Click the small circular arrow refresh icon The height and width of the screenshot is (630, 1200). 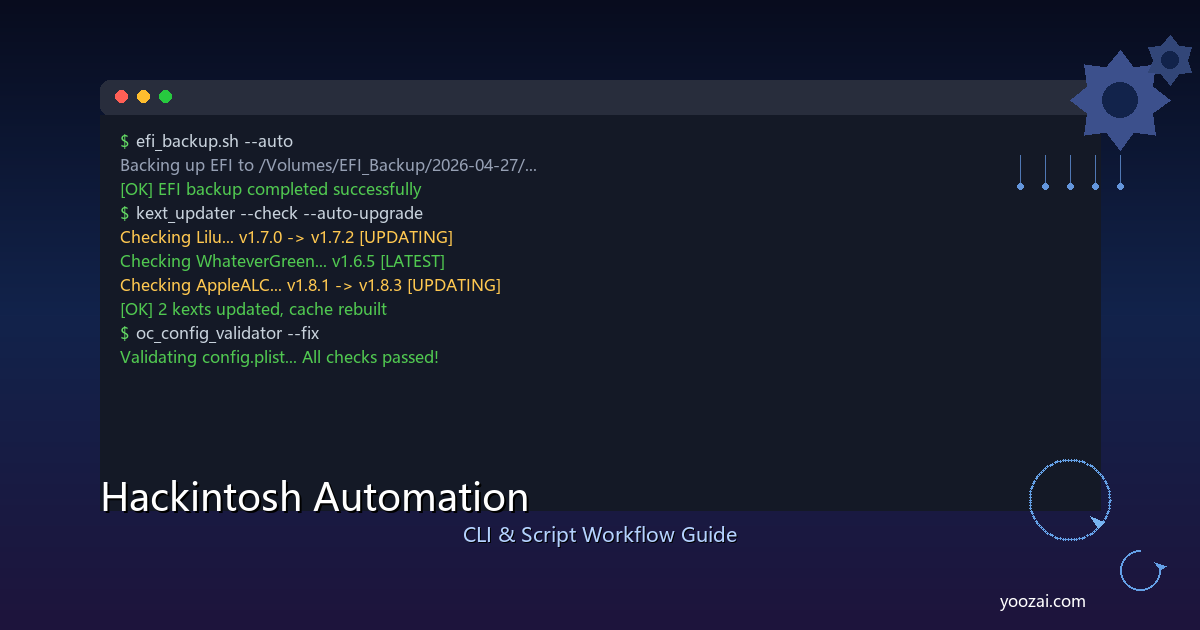1141,571
